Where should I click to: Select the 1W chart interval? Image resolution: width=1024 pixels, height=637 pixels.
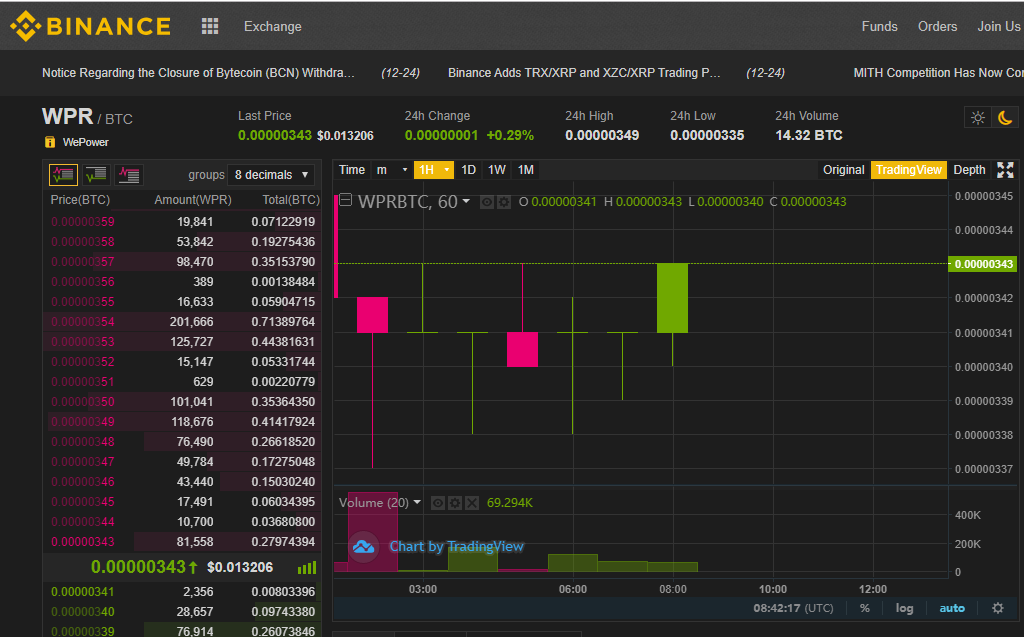pos(497,170)
